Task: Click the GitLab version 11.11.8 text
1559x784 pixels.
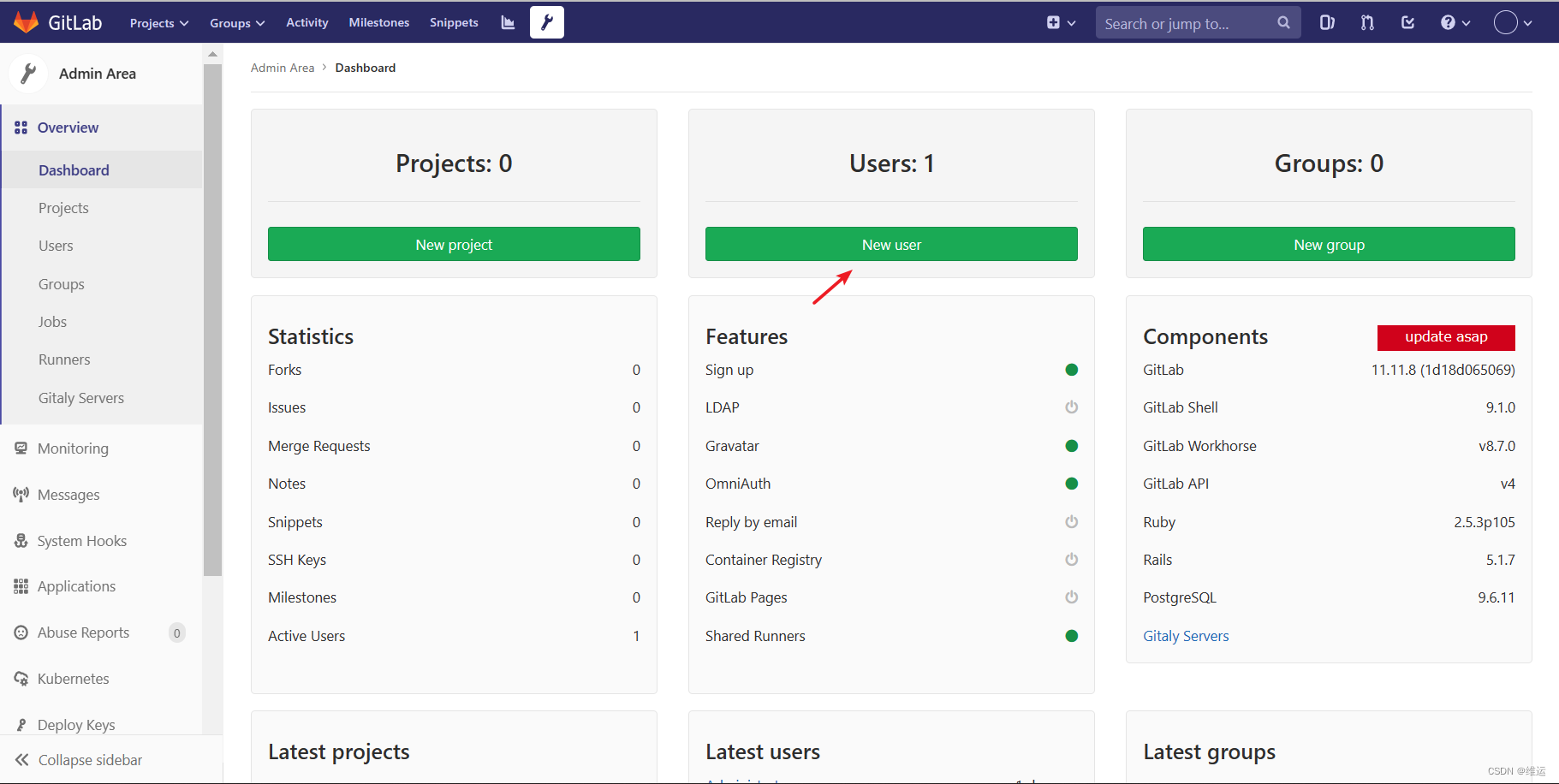Action: tap(1443, 370)
